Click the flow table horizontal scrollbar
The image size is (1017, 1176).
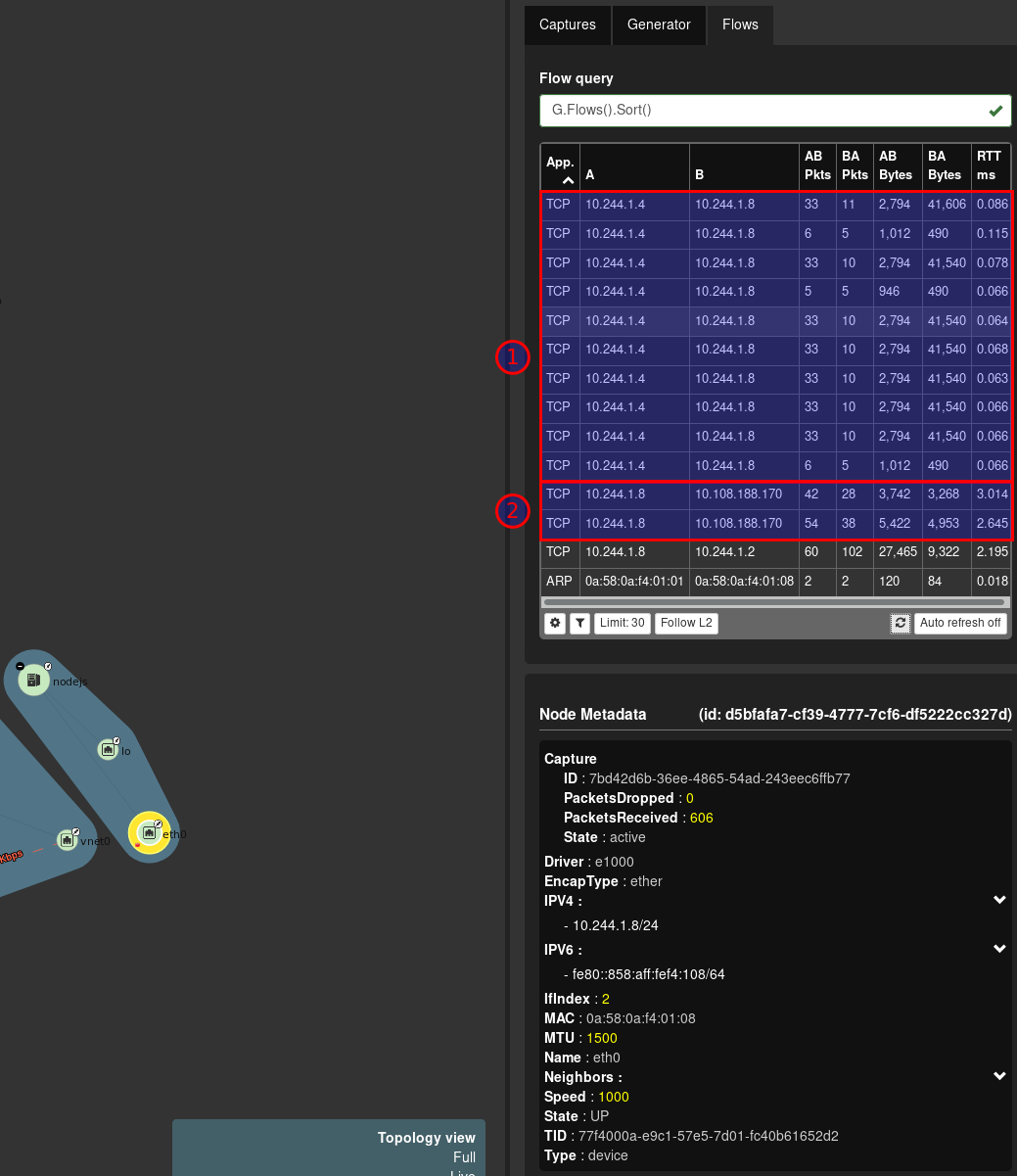point(773,602)
